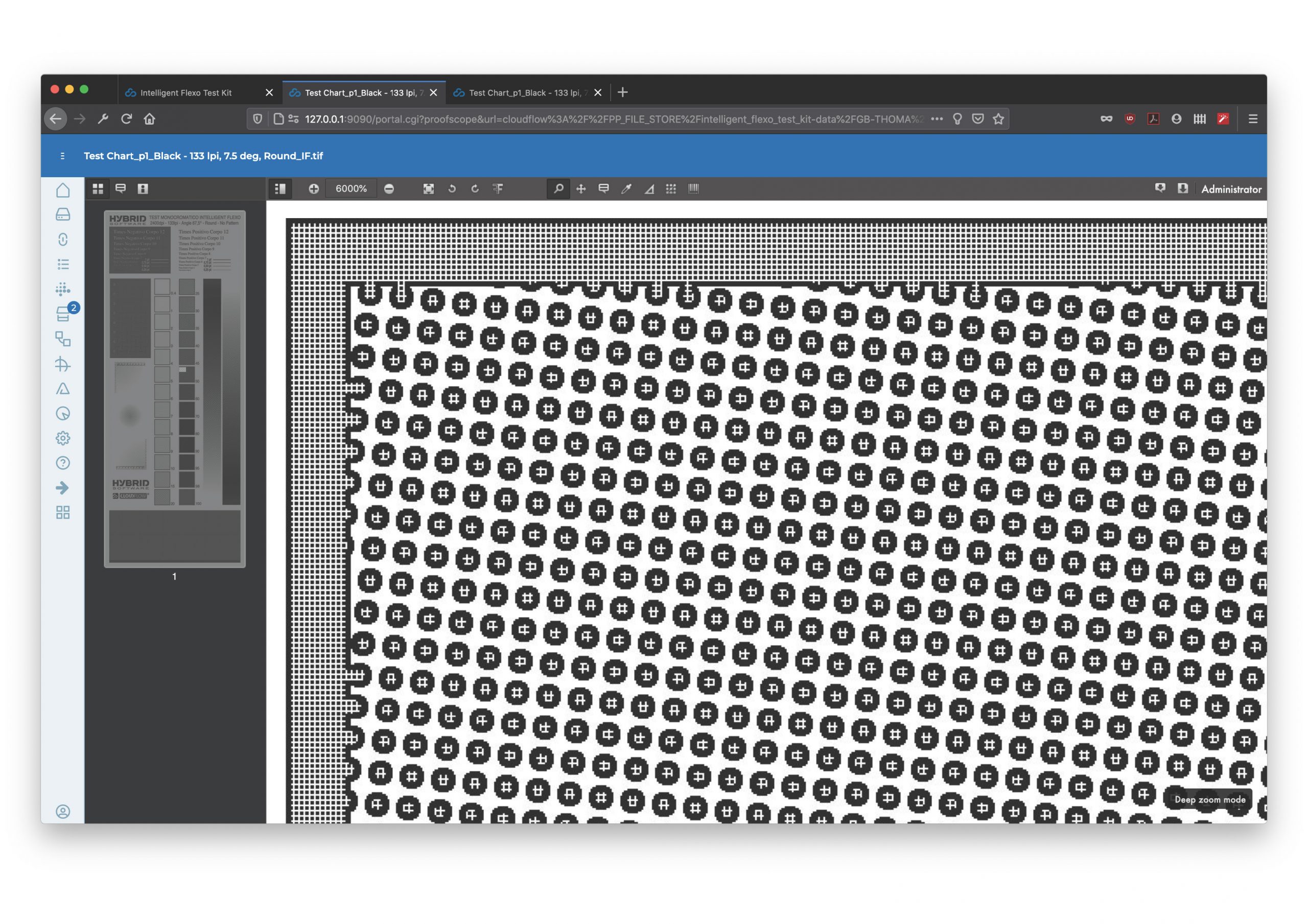
Task: Click the right arrow icon in the sidebar
Action: tap(63, 488)
